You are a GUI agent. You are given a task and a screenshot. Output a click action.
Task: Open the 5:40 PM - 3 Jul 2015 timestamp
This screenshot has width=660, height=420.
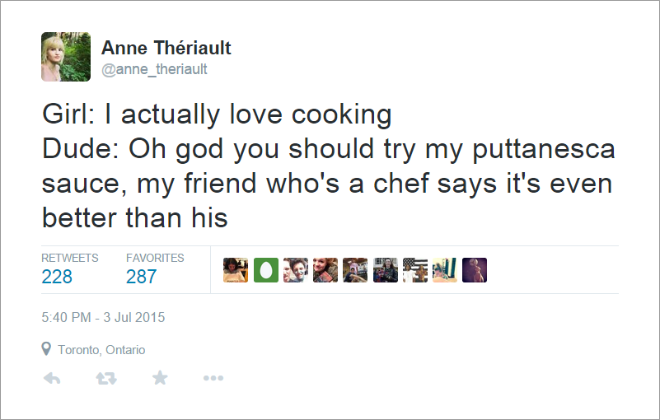103,317
